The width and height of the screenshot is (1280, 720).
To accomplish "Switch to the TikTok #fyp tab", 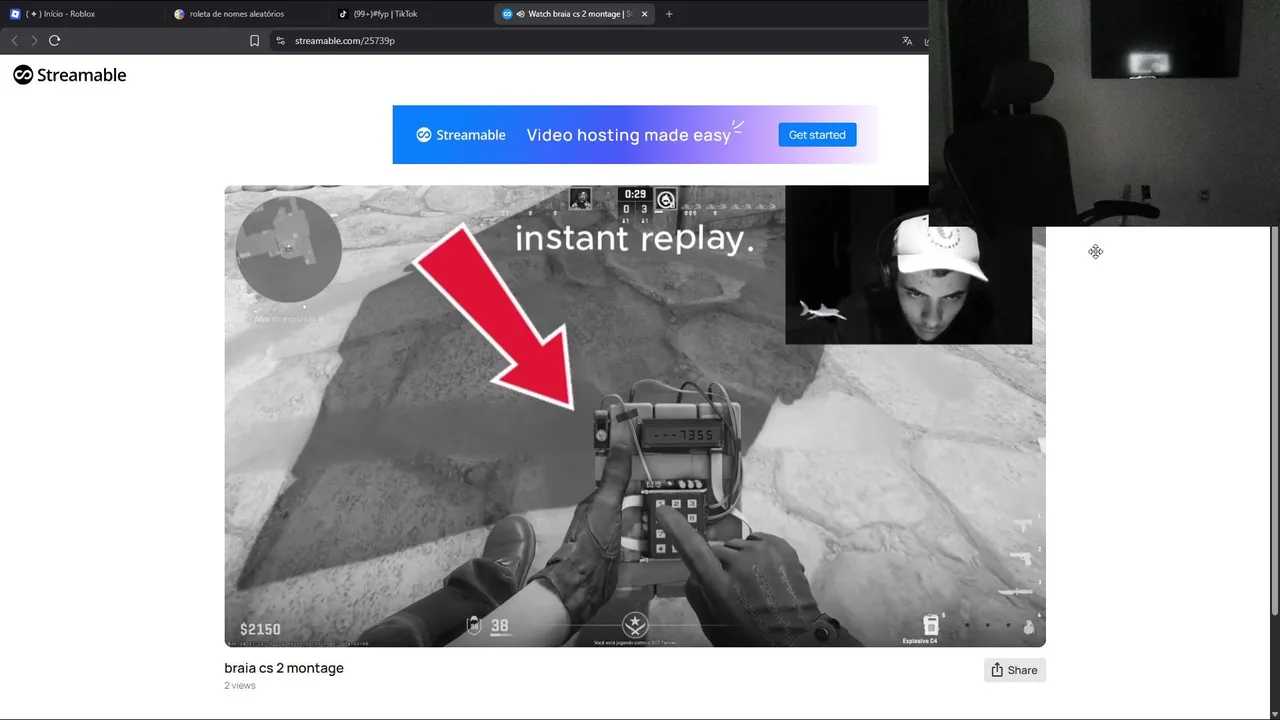I will point(408,14).
